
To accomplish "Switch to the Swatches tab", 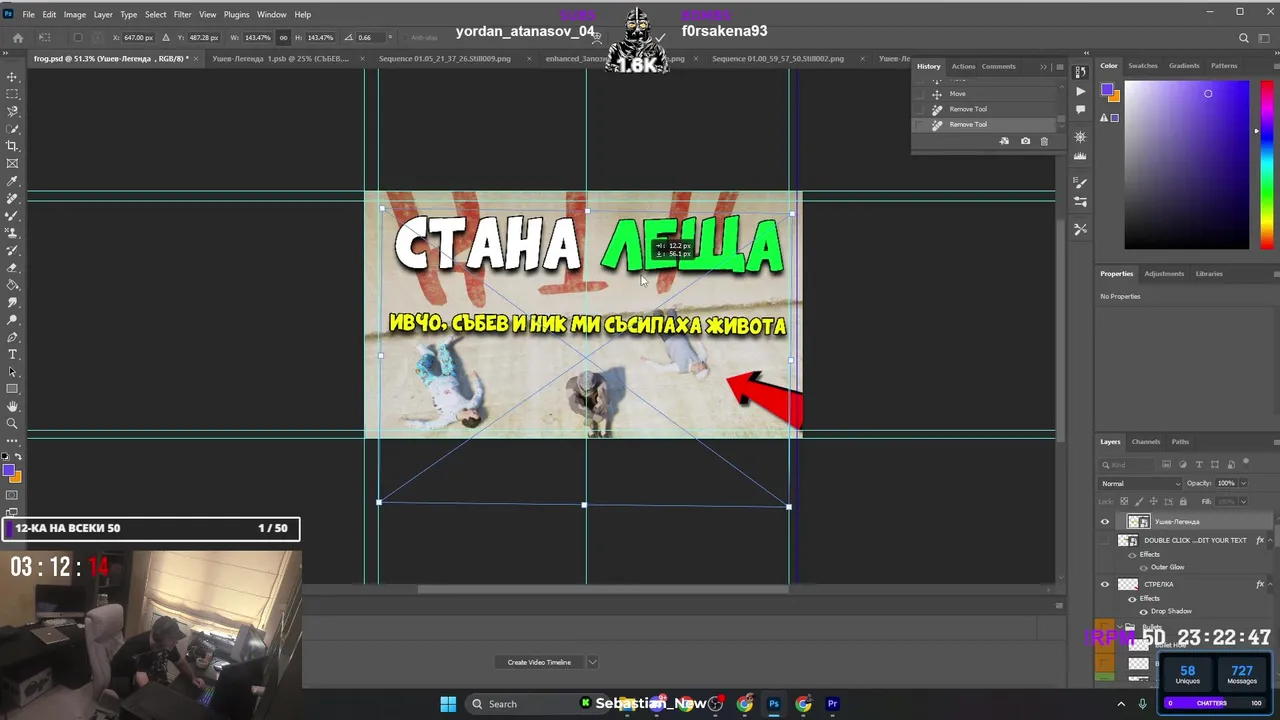I will click(x=1143, y=66).
